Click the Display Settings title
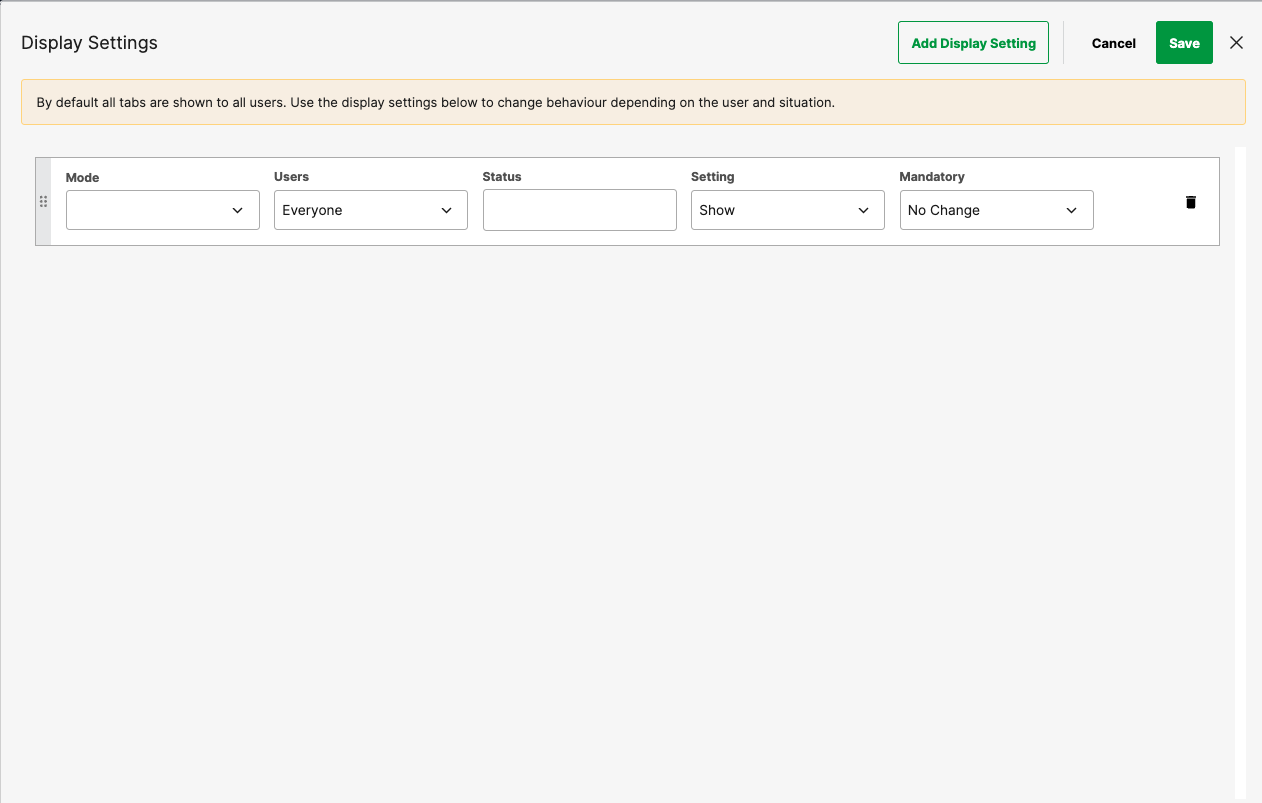The image size is (1262, 803). click(x=89, y=43)
